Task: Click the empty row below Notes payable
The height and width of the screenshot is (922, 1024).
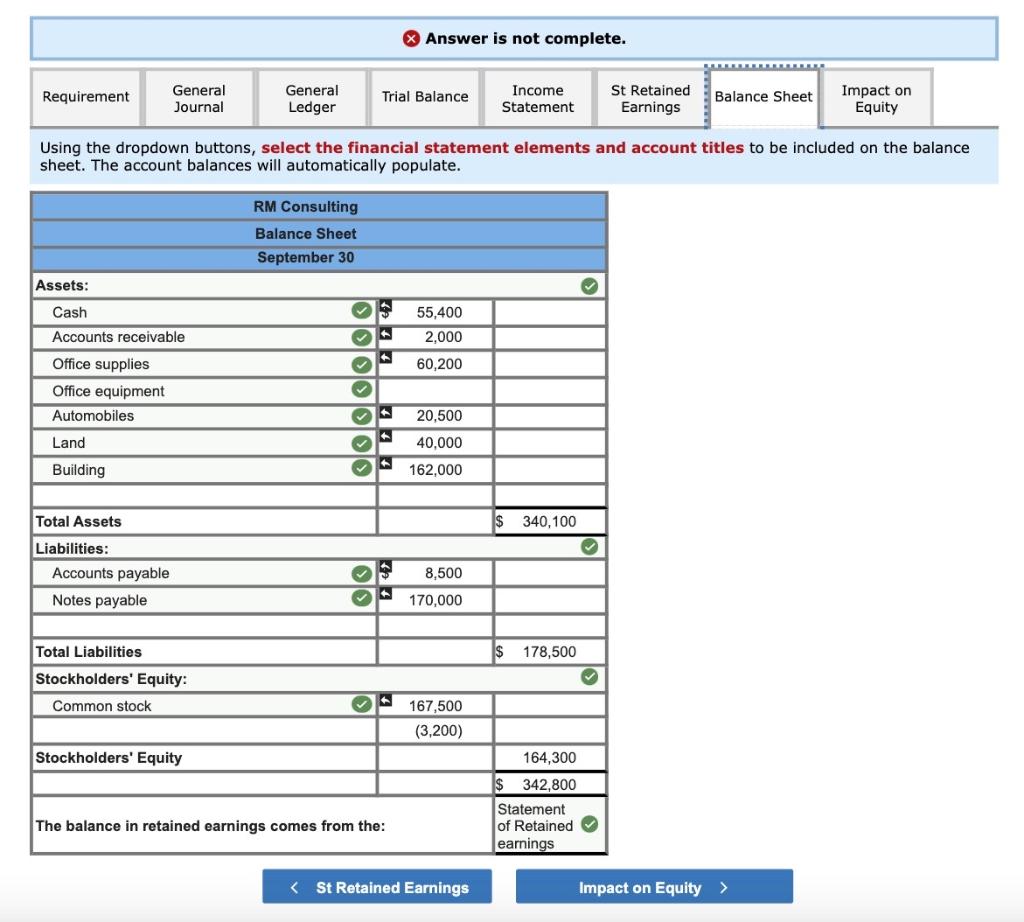Action: point(204,626)
